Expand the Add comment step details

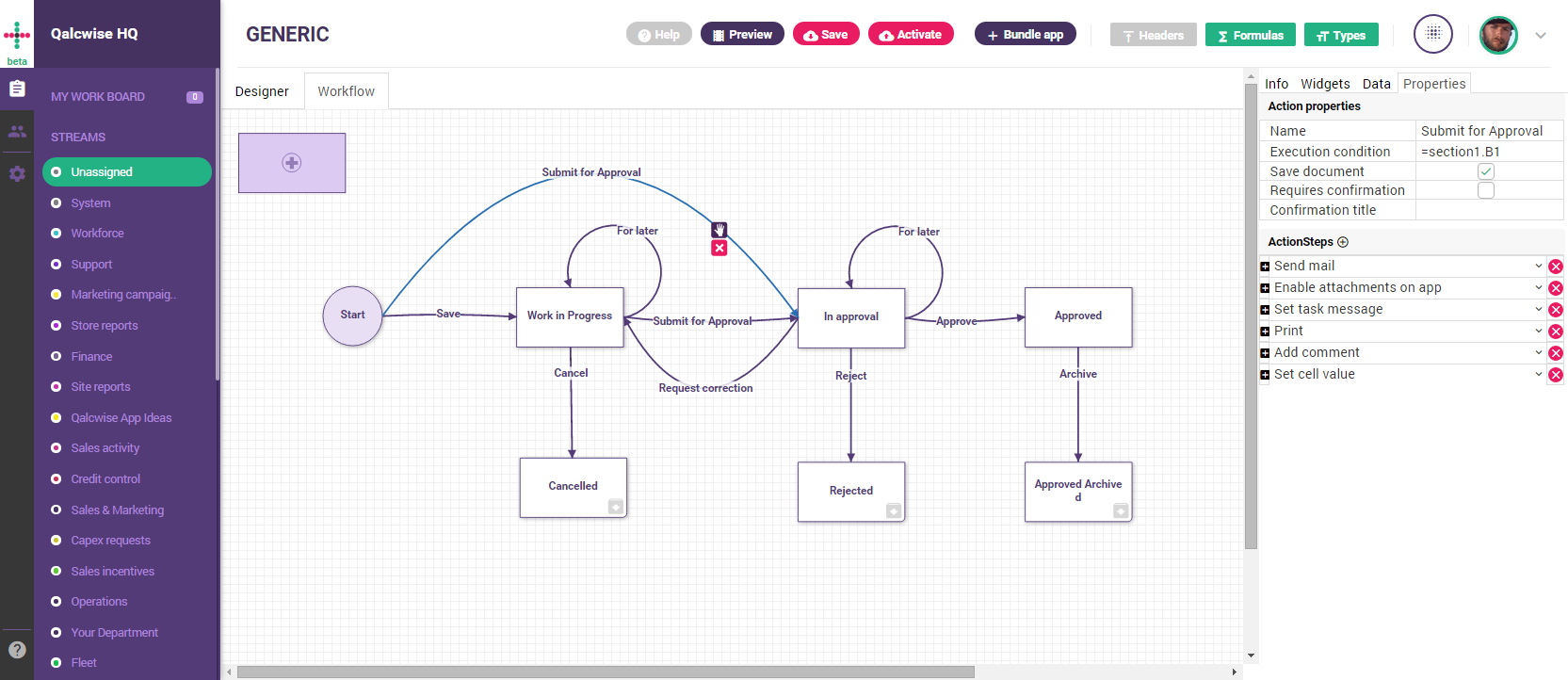pyautogui.click(x=1265, y=353)
